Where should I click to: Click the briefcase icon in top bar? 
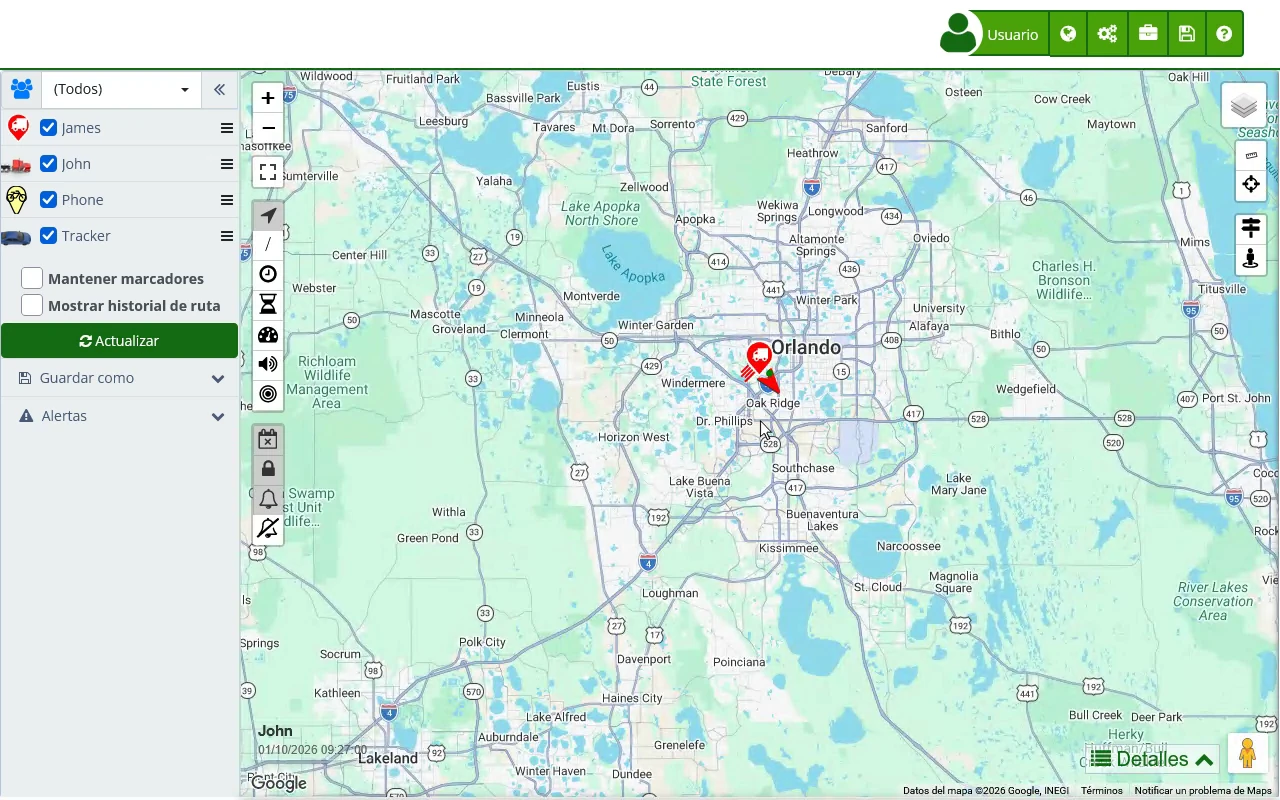pyautogui.click(x=1148, y=34)
